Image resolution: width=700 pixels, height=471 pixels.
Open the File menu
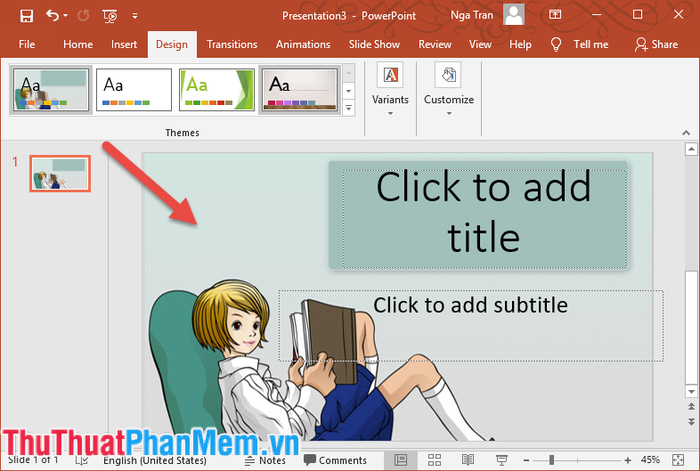(x=27, y=44)
